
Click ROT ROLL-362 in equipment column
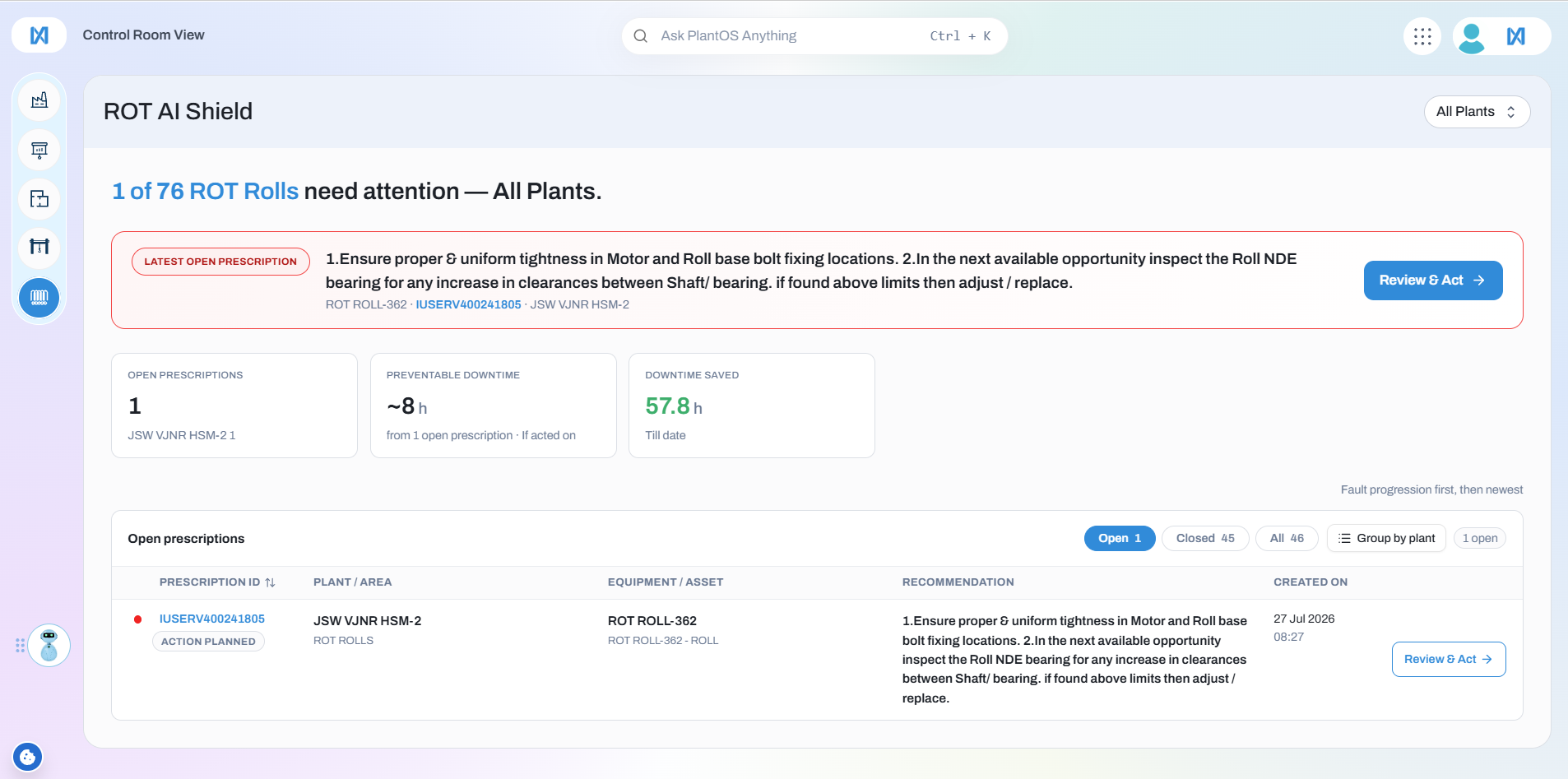point(652,621)
